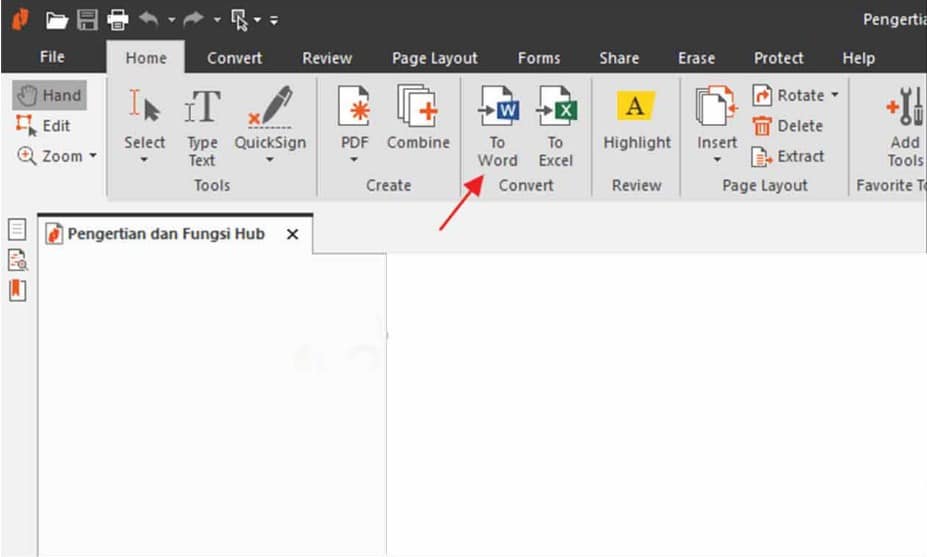Click the To Word convert icon

(x=497, y=108)
